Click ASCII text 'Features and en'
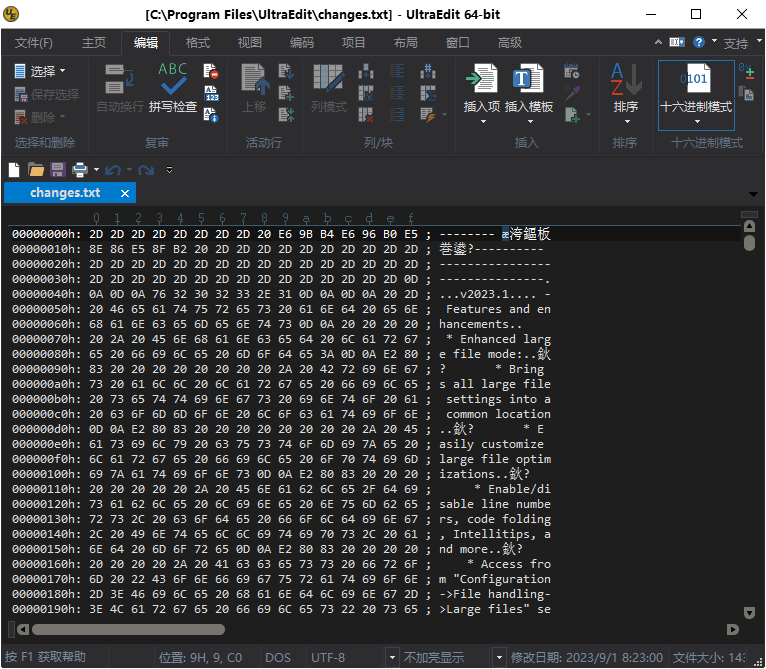The height and width of the screenshot is (669, 766). 498,309
